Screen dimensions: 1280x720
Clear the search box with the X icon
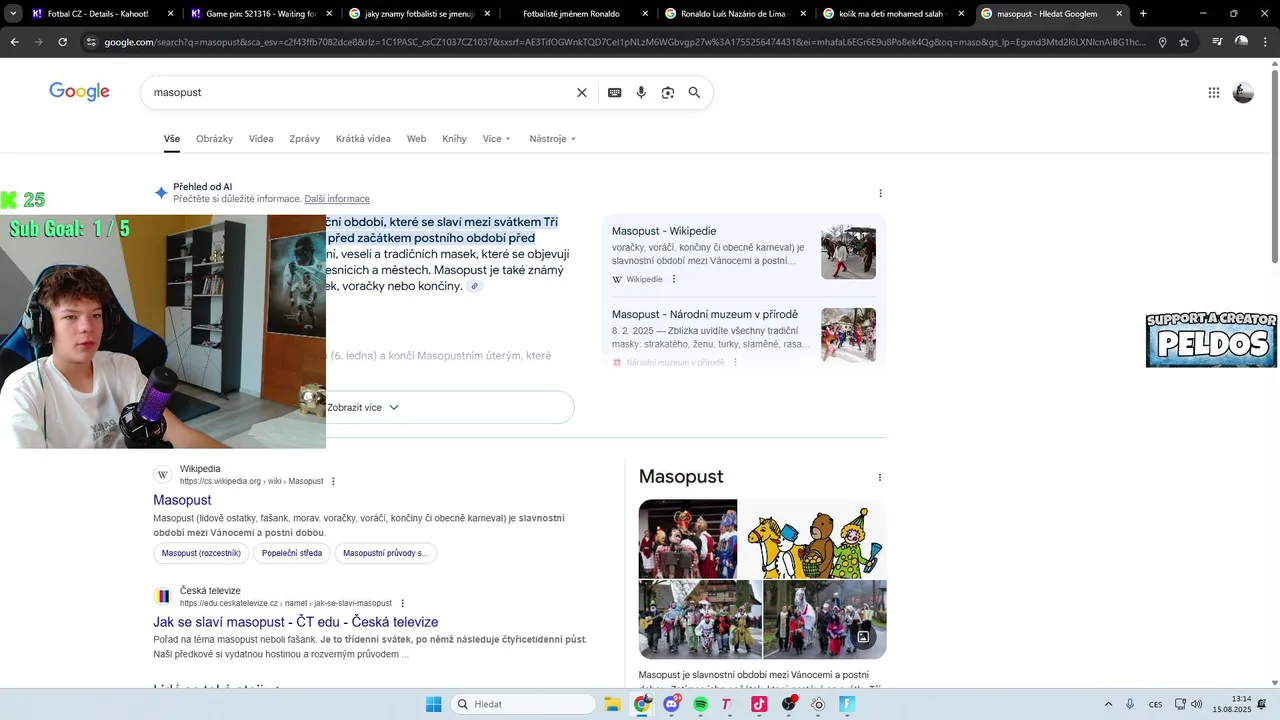point(582,93)
